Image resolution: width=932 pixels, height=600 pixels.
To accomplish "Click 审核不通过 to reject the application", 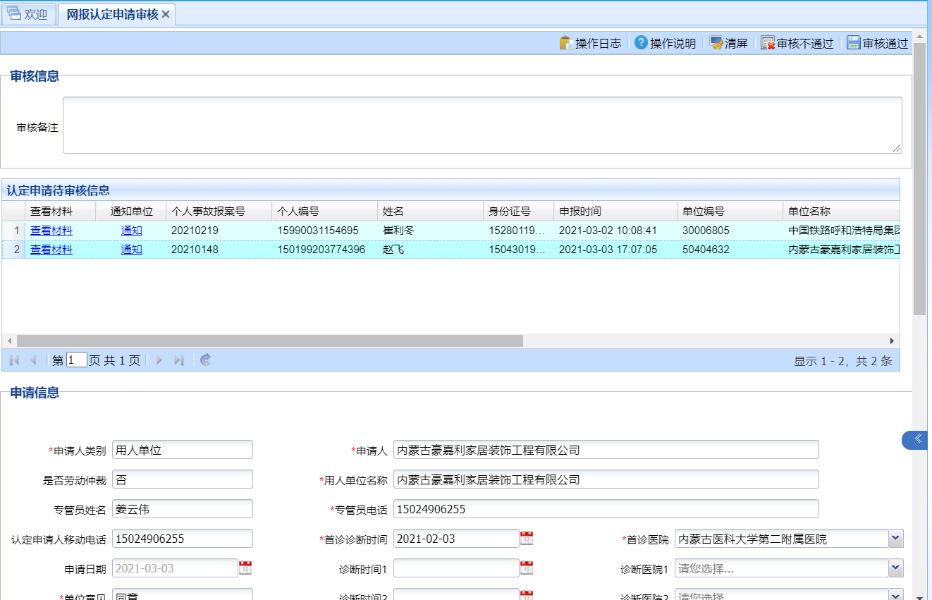I will pos(798,43).
